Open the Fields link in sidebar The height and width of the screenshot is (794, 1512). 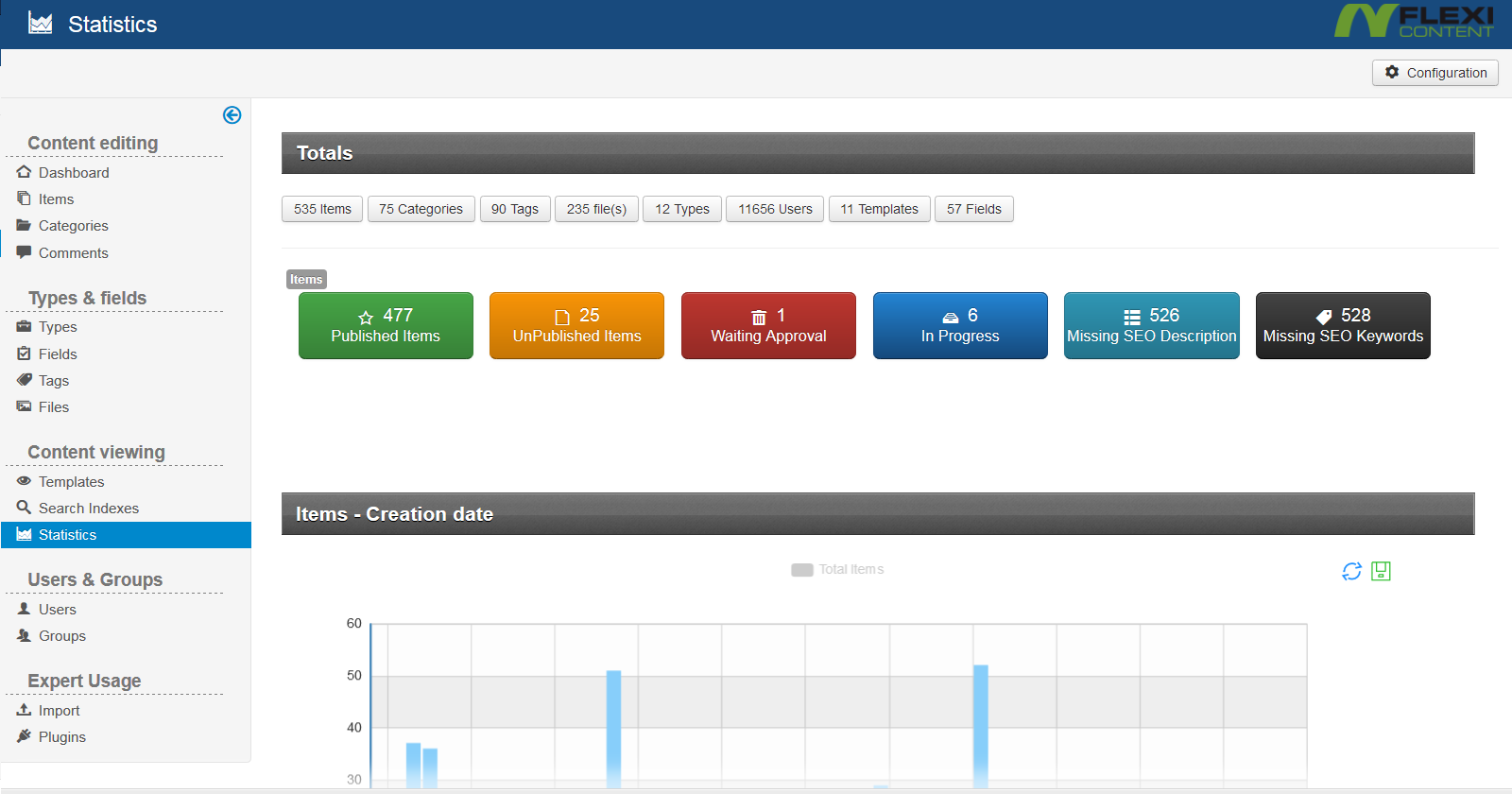tap(58, 354)
